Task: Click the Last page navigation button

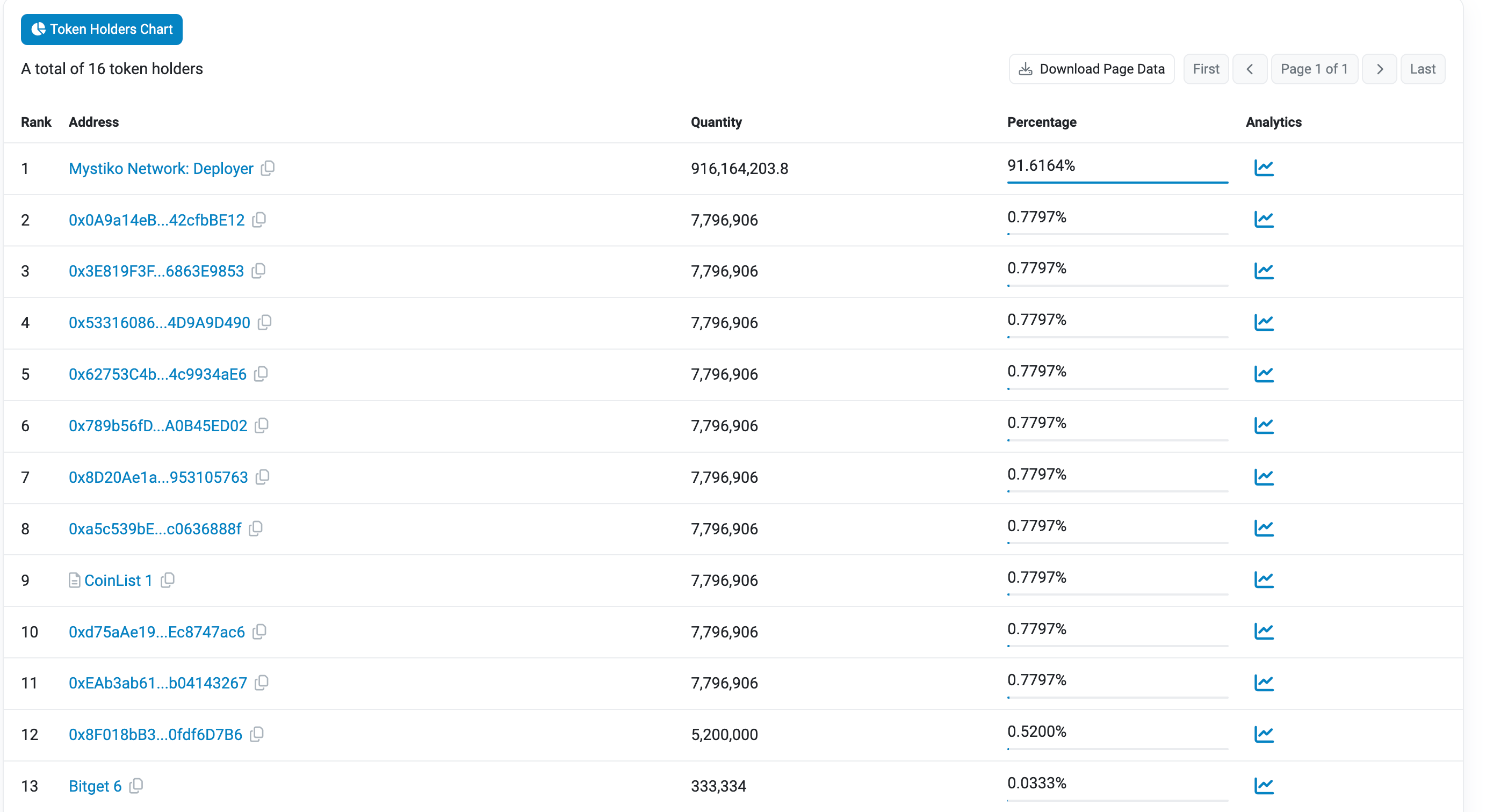Action: (1421, 69)
